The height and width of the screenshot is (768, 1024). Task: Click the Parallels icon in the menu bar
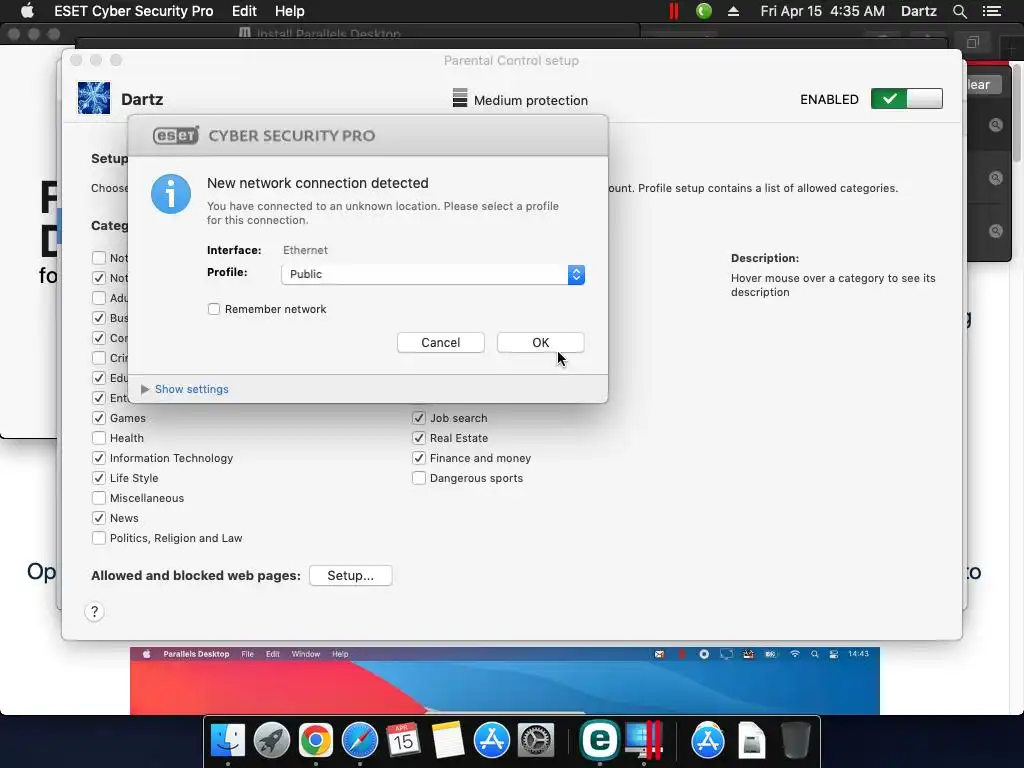coord(673,11)
